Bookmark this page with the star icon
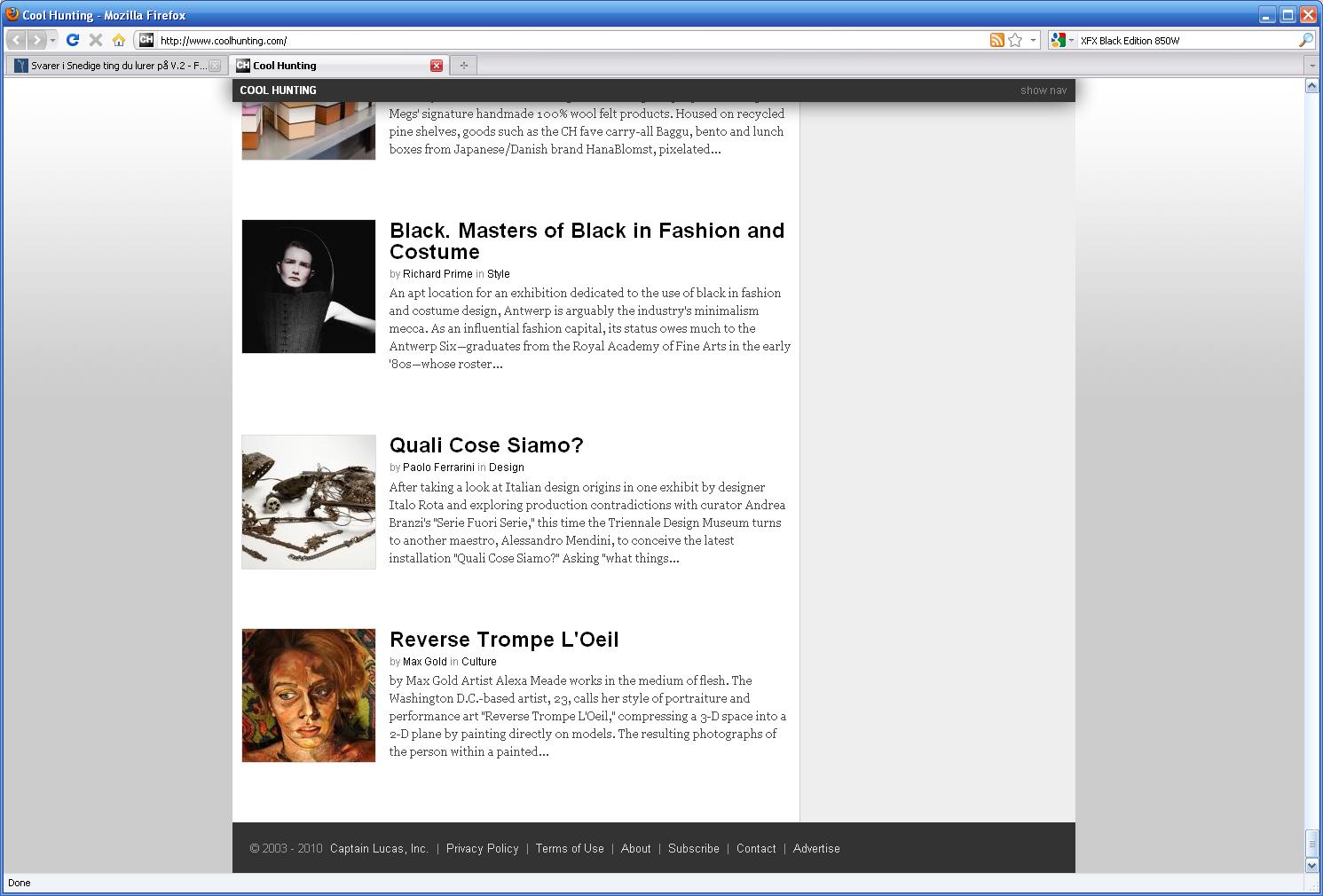The height and width of the screenshot is (896, 1323). click(1015, 40)
